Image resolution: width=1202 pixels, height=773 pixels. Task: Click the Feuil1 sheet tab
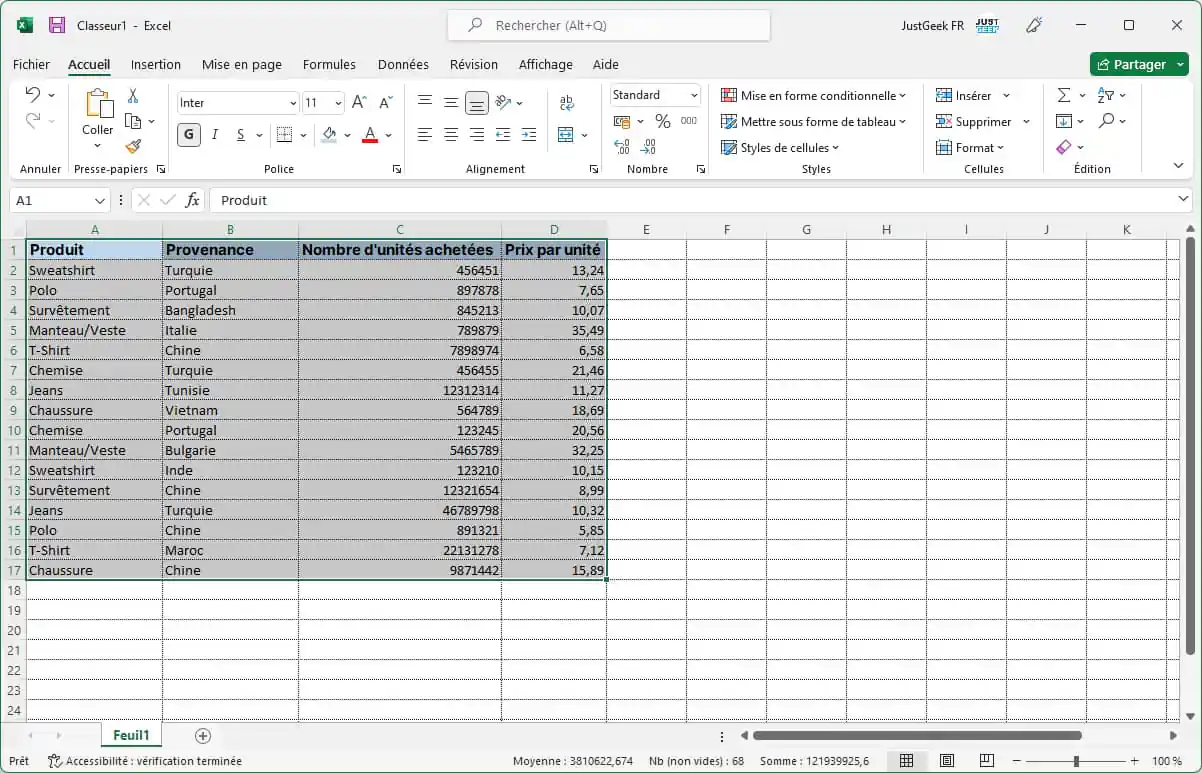(x=131, y=735)
